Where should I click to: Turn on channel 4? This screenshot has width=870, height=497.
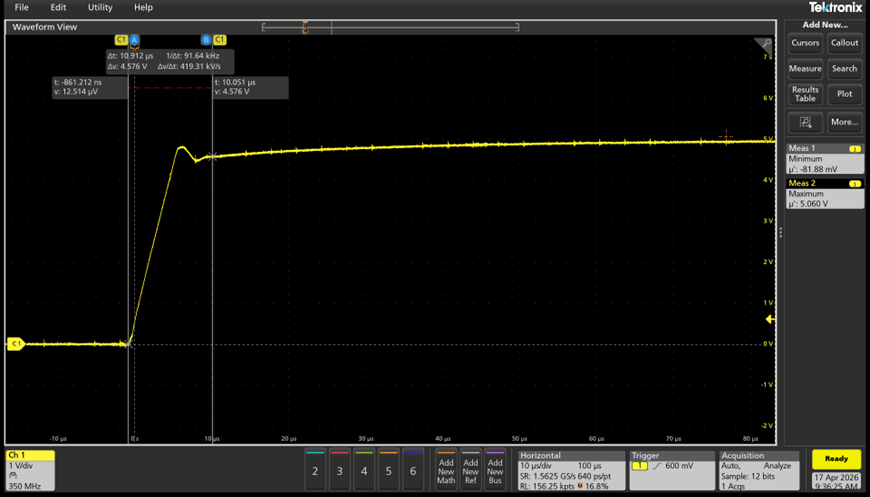[x=364, y=470]
